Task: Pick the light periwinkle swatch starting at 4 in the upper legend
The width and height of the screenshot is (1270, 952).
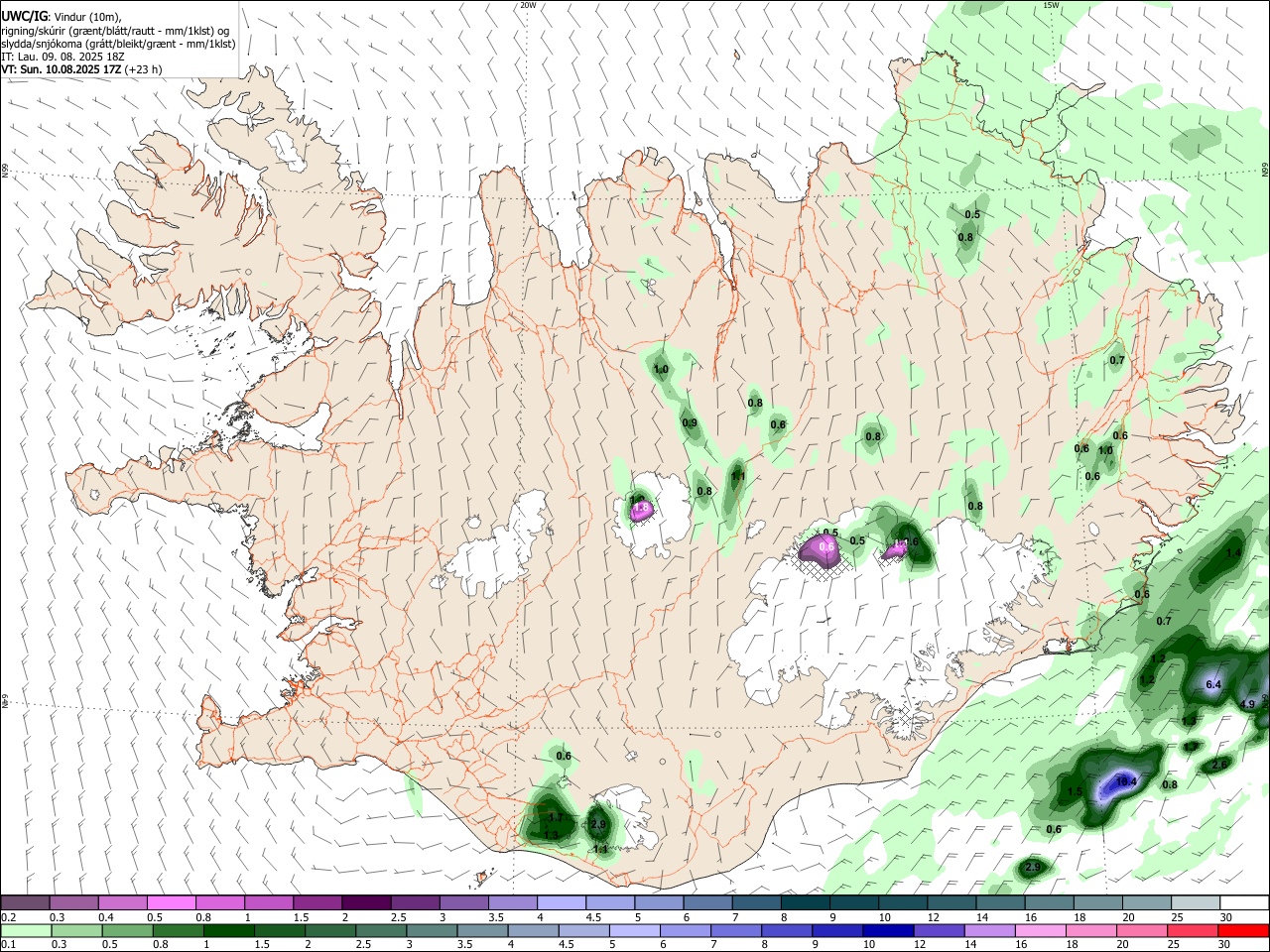Action: [561, 902]
